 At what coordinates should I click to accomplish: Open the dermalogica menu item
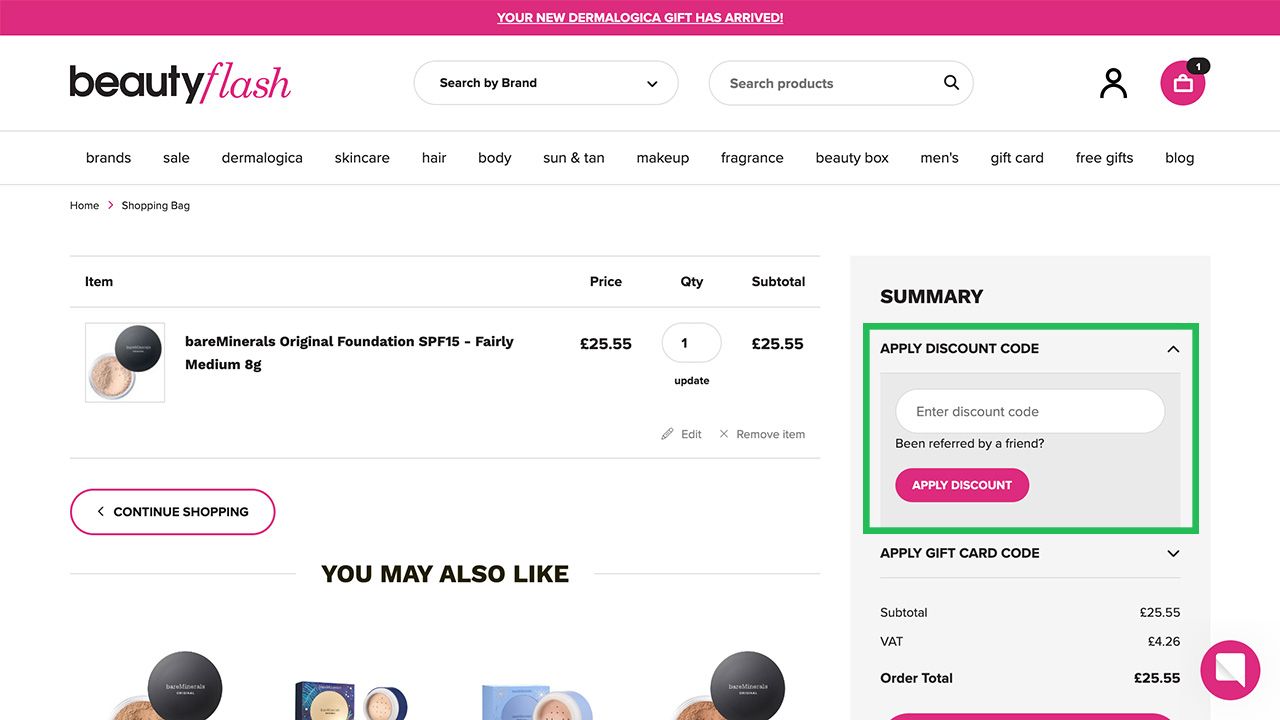pos(261,157)
